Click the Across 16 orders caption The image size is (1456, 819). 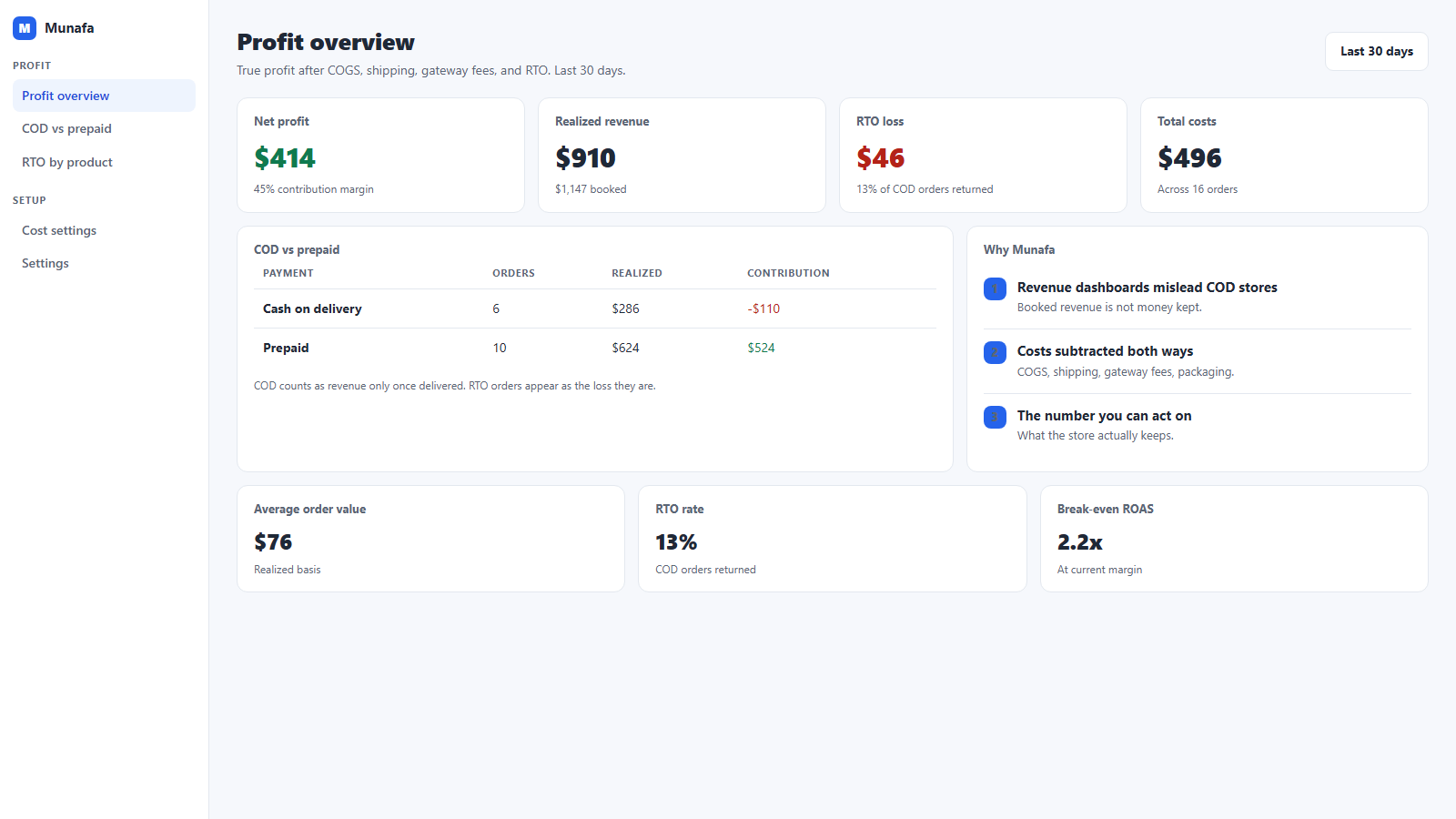tap(1198, 189)
